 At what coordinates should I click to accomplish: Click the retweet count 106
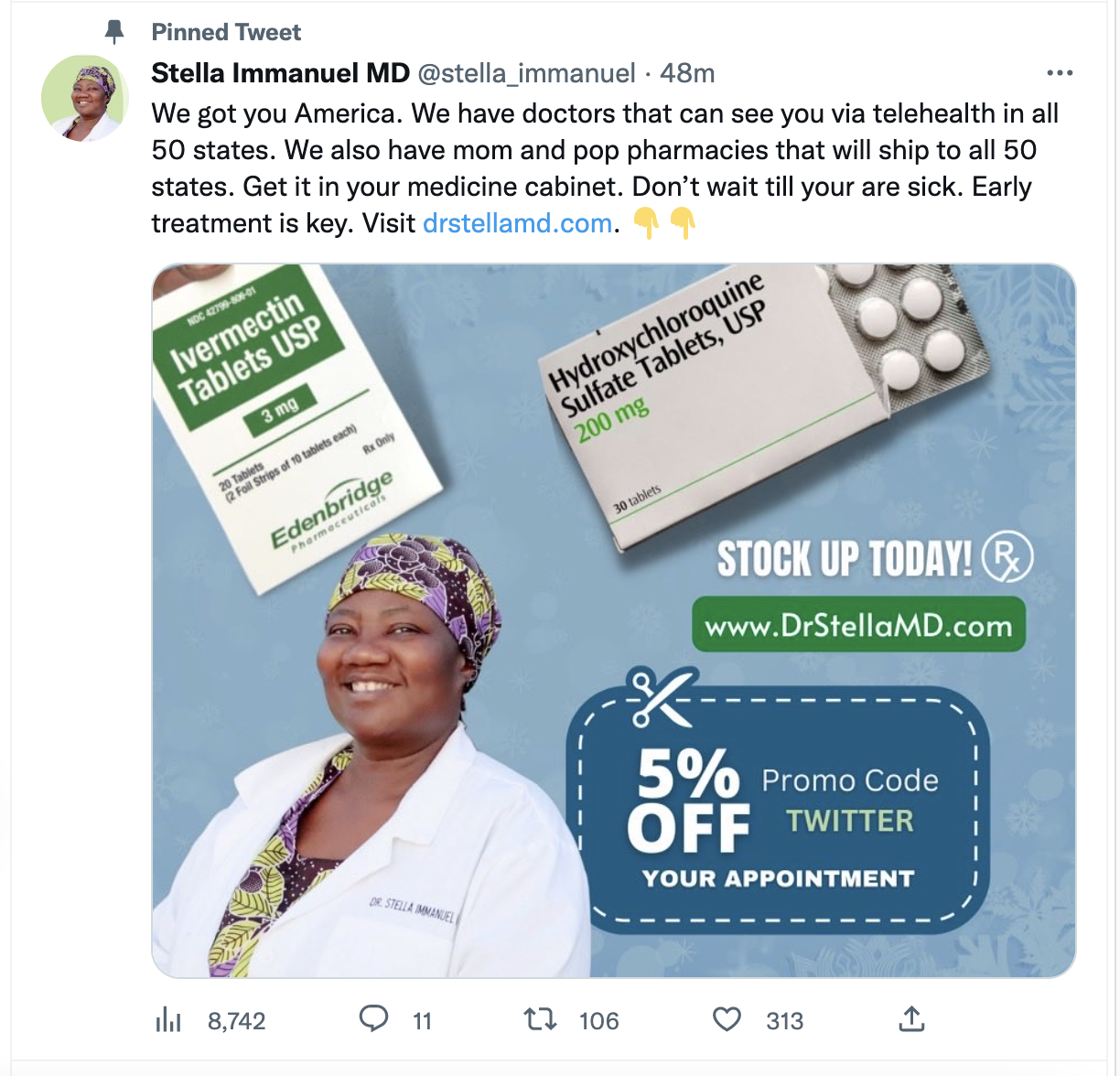599,1018
